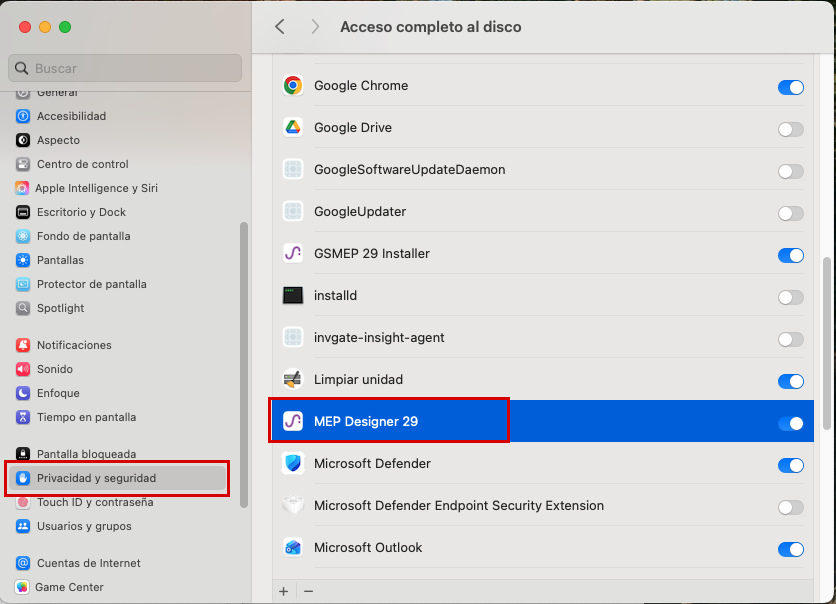Click the GSMEP 29 Installer icon
This screenshot has width=836, height=604.
293,254
